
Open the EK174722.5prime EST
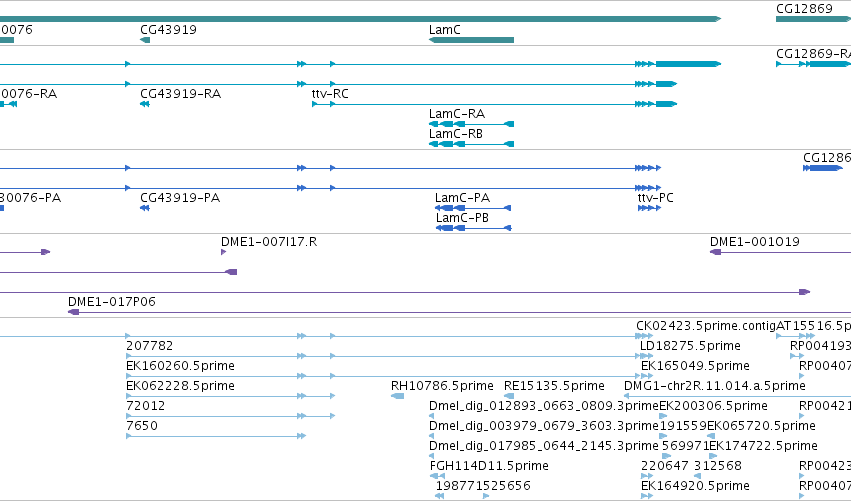[x=764, y=446]
